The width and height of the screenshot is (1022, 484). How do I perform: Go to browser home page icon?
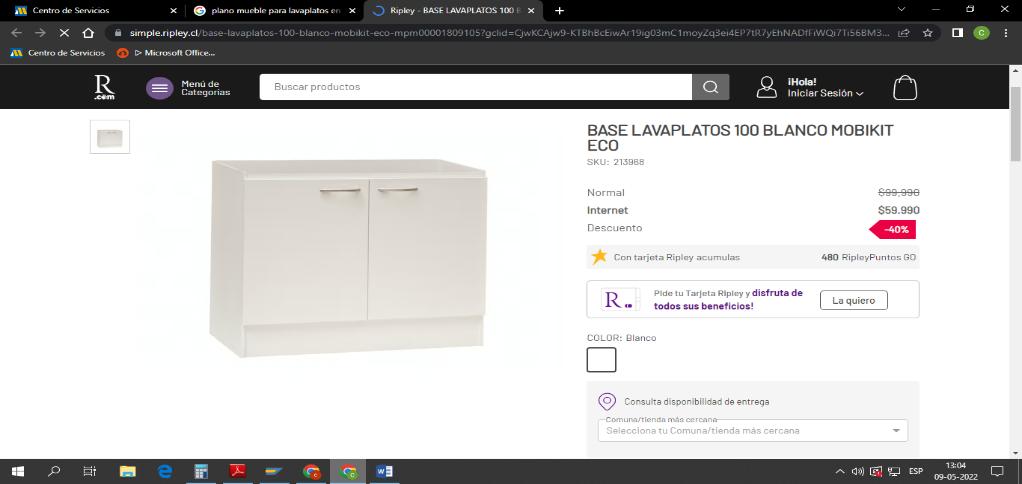tap(88, 33)
